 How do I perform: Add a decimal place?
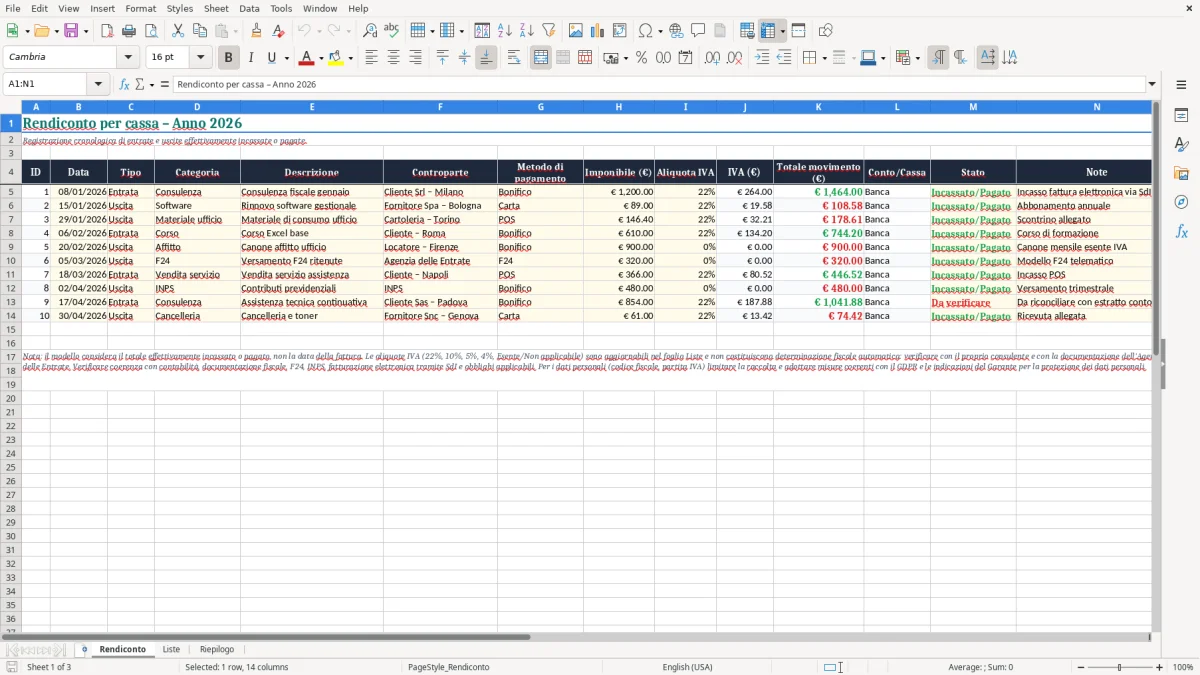coord(712,58)
